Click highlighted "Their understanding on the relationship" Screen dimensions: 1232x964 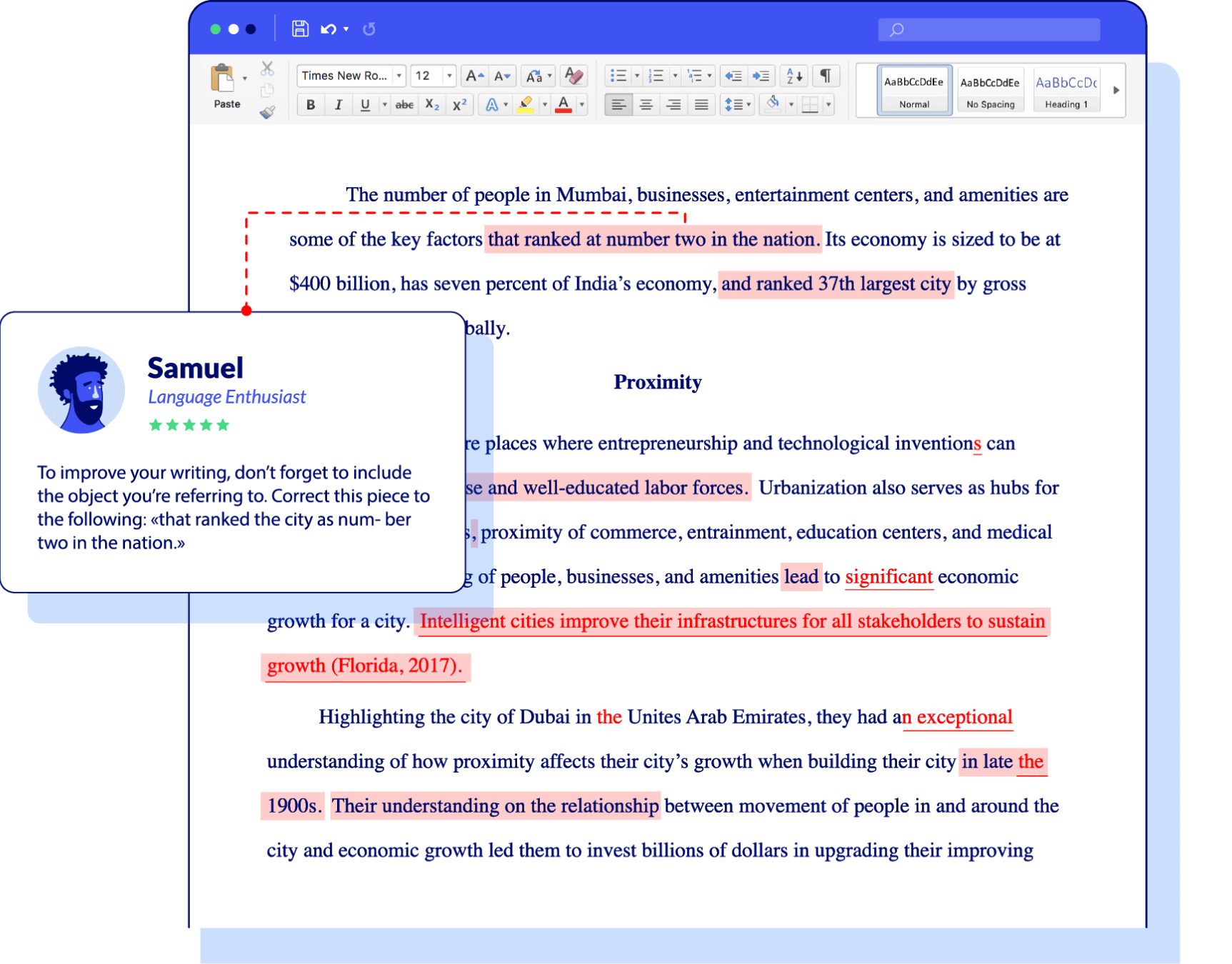pos(496,805)
